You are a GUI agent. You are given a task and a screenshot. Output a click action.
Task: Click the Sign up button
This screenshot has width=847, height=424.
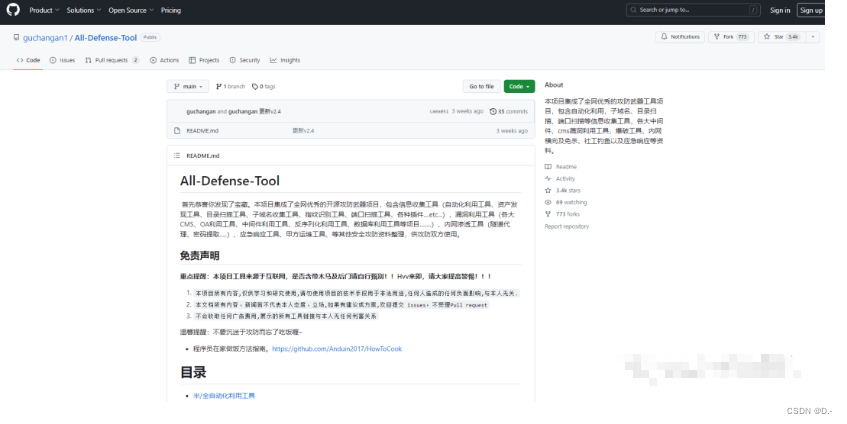(811, 10)
